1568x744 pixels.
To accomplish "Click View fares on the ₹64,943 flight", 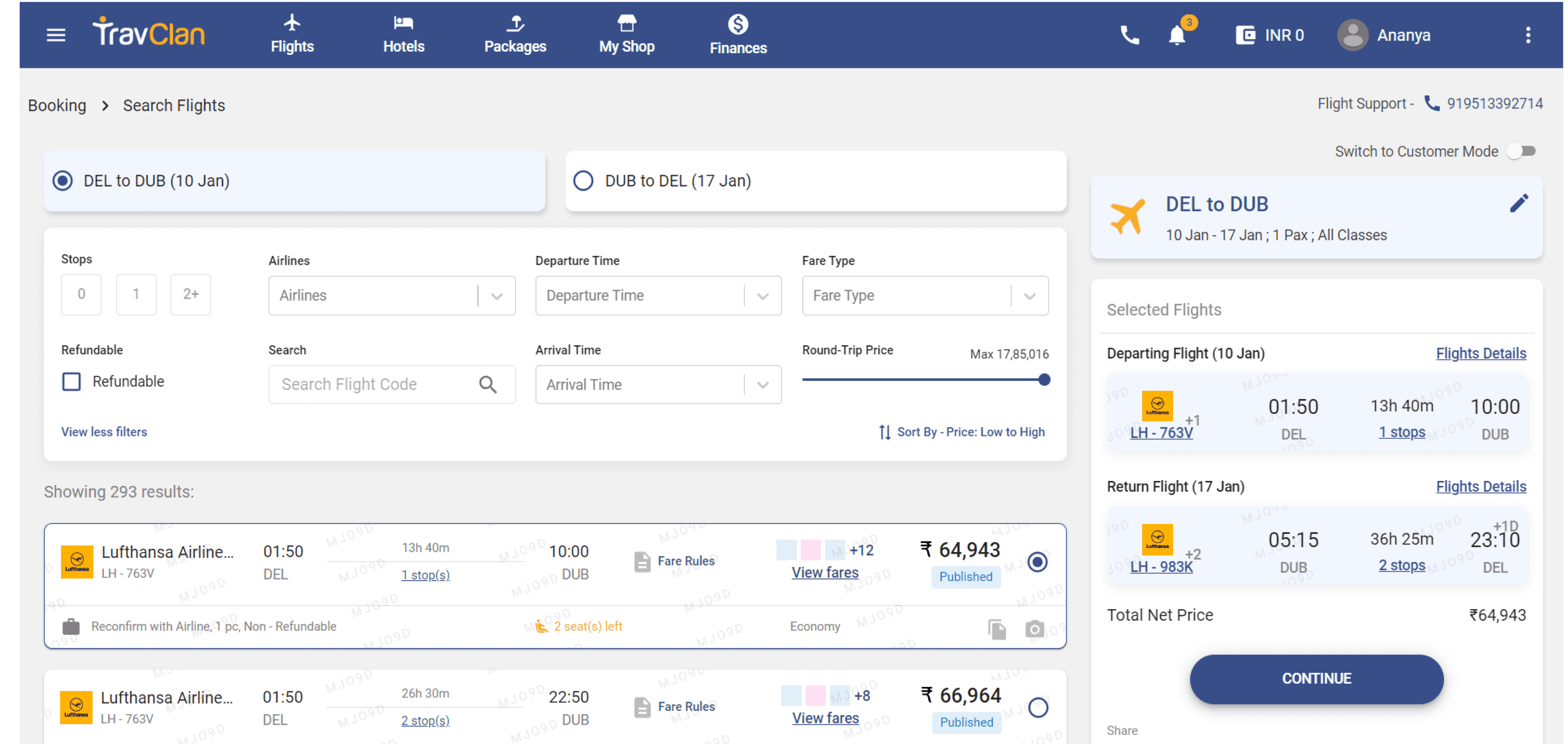I will click(825, 572).
